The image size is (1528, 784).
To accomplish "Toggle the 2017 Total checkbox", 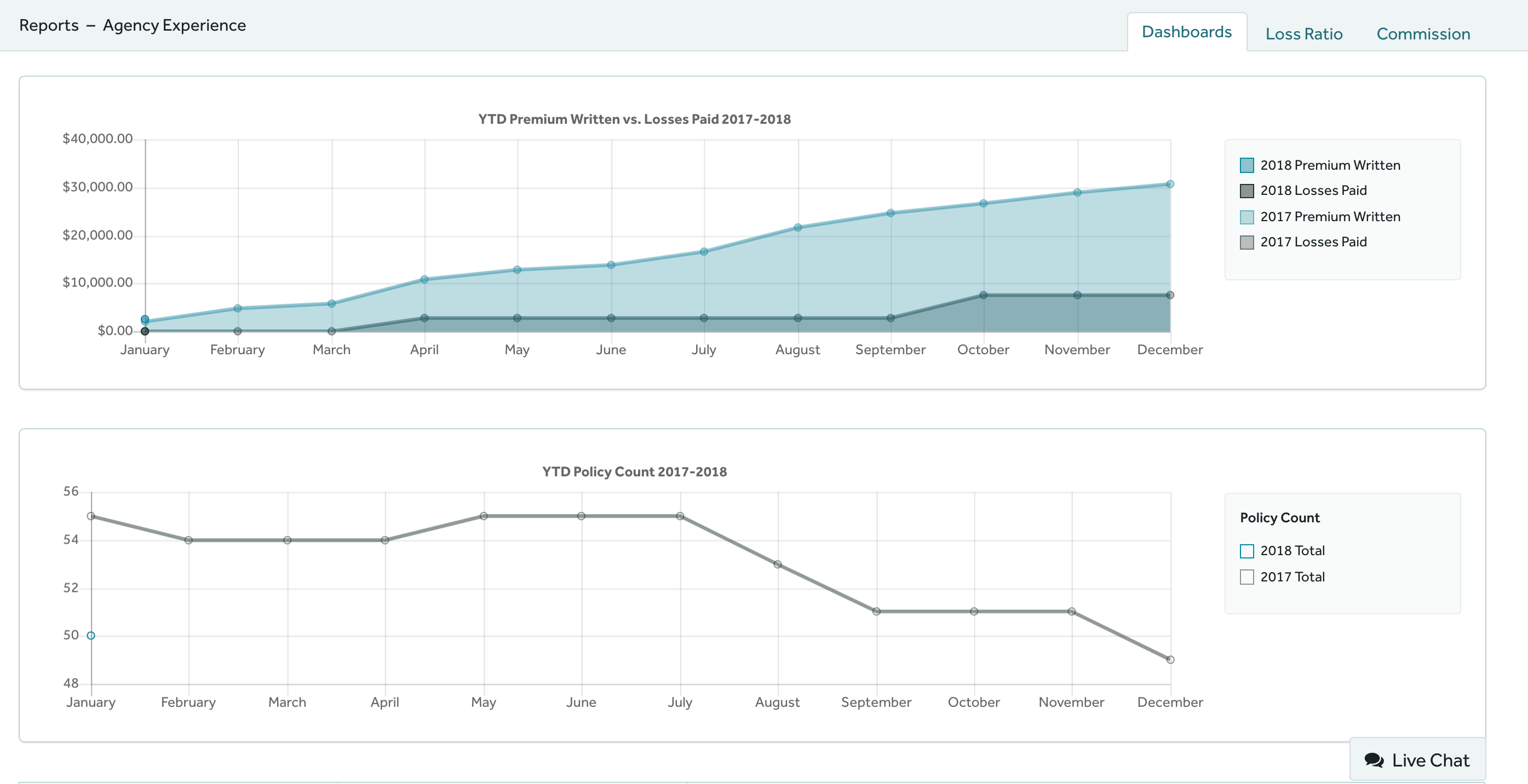I will pos(1246,577).
